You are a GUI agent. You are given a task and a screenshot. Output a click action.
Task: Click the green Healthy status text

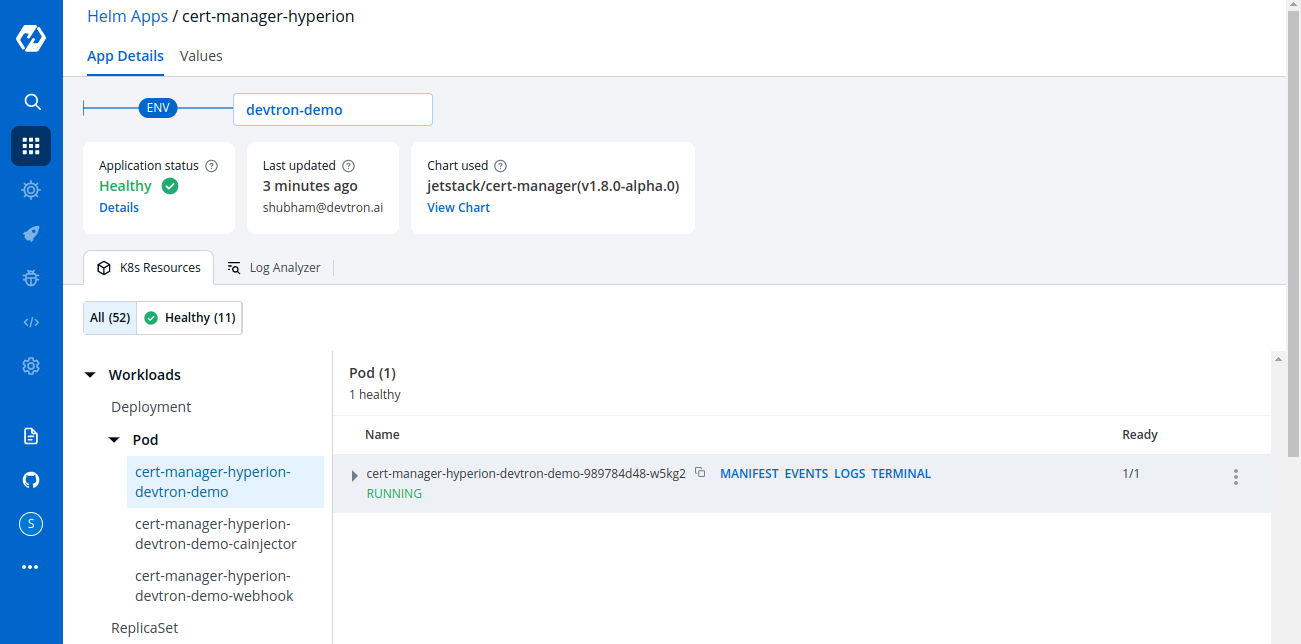[125, 186]
